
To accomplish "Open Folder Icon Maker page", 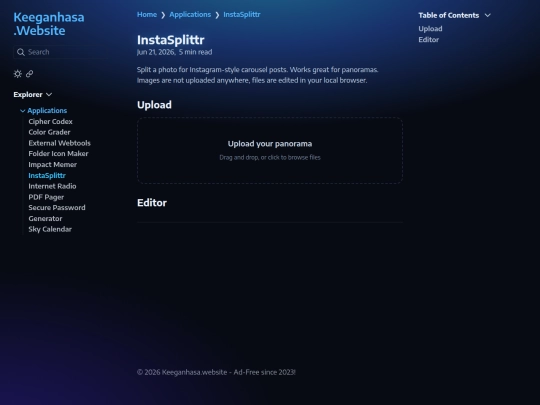I will tap(59, 154).
